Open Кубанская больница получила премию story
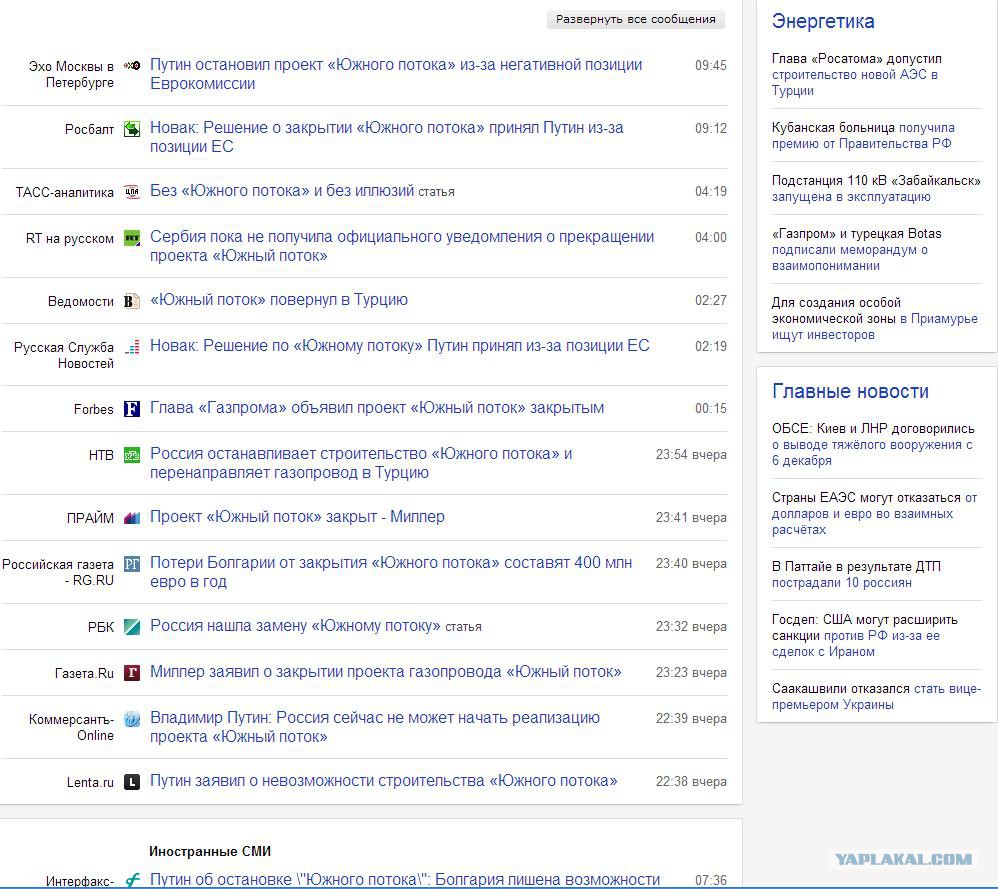Image resolution: width=998 pixels, height=889 pixels. click(x=863, y=136)
